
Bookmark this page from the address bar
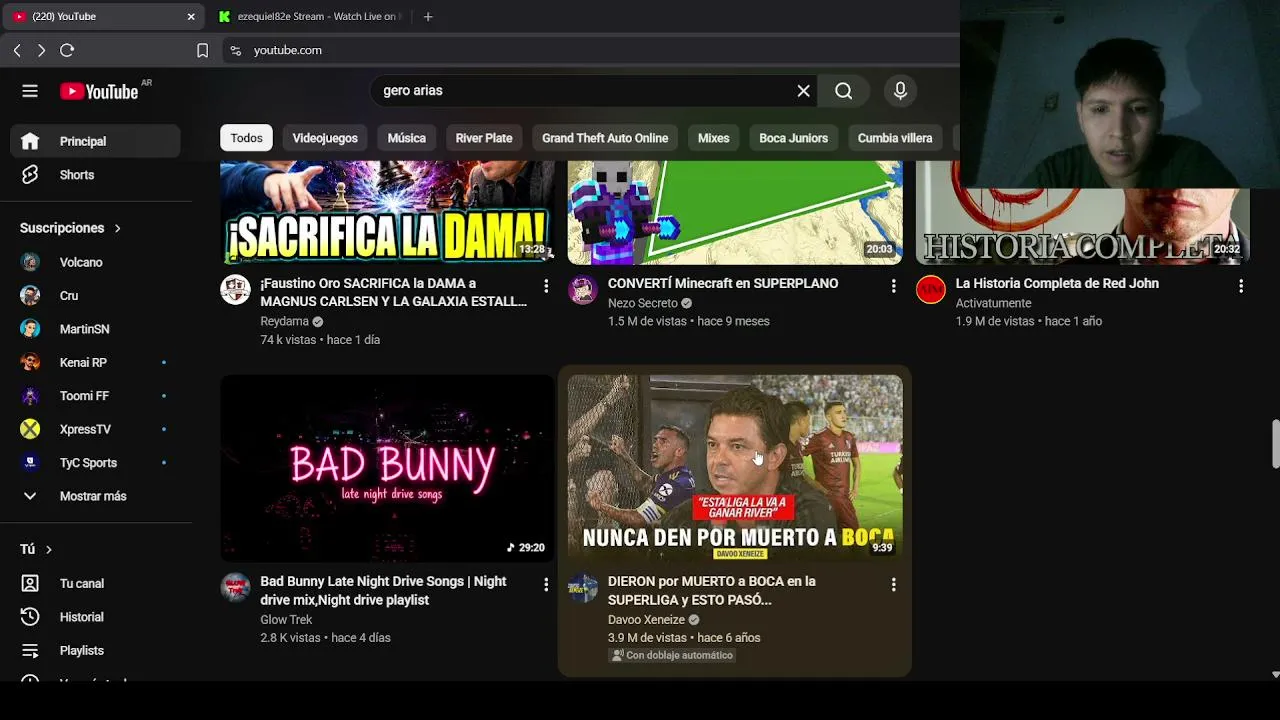[202, 50]
